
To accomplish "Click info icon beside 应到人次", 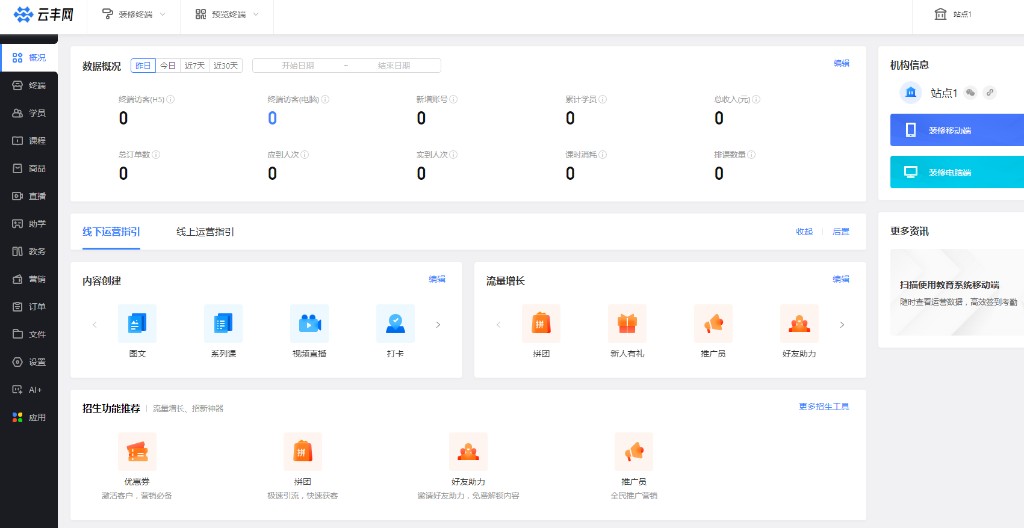I will (305, 155).
